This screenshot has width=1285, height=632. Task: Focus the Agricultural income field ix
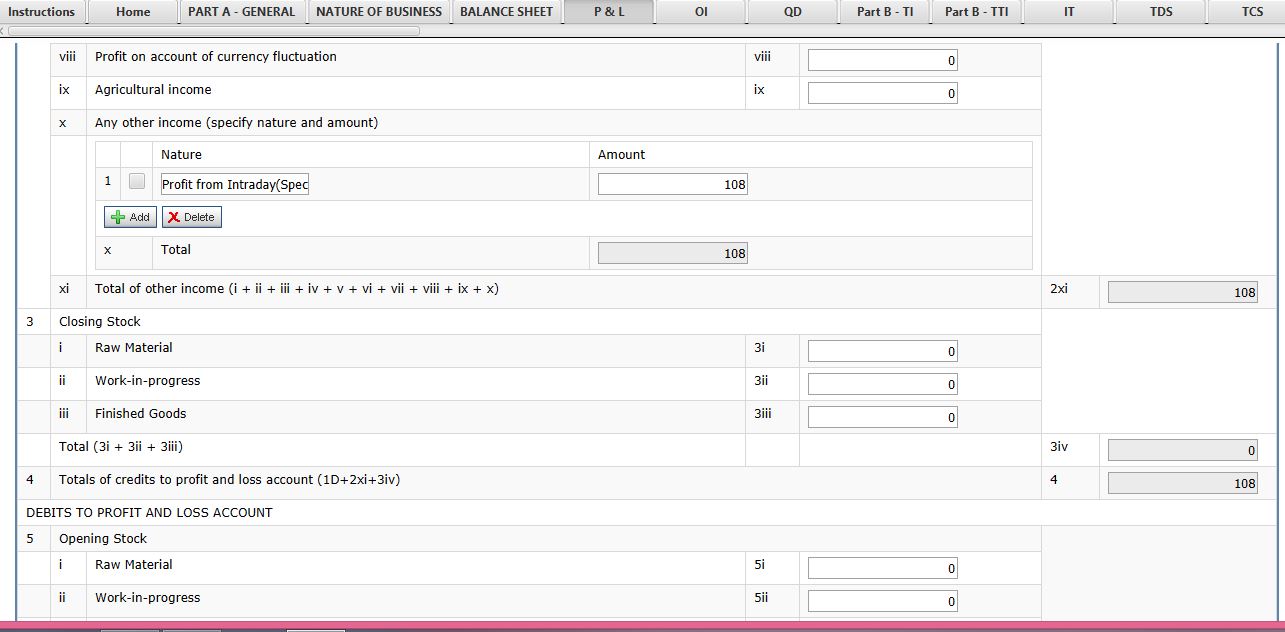pyautogui.click(x=883, y=93)
